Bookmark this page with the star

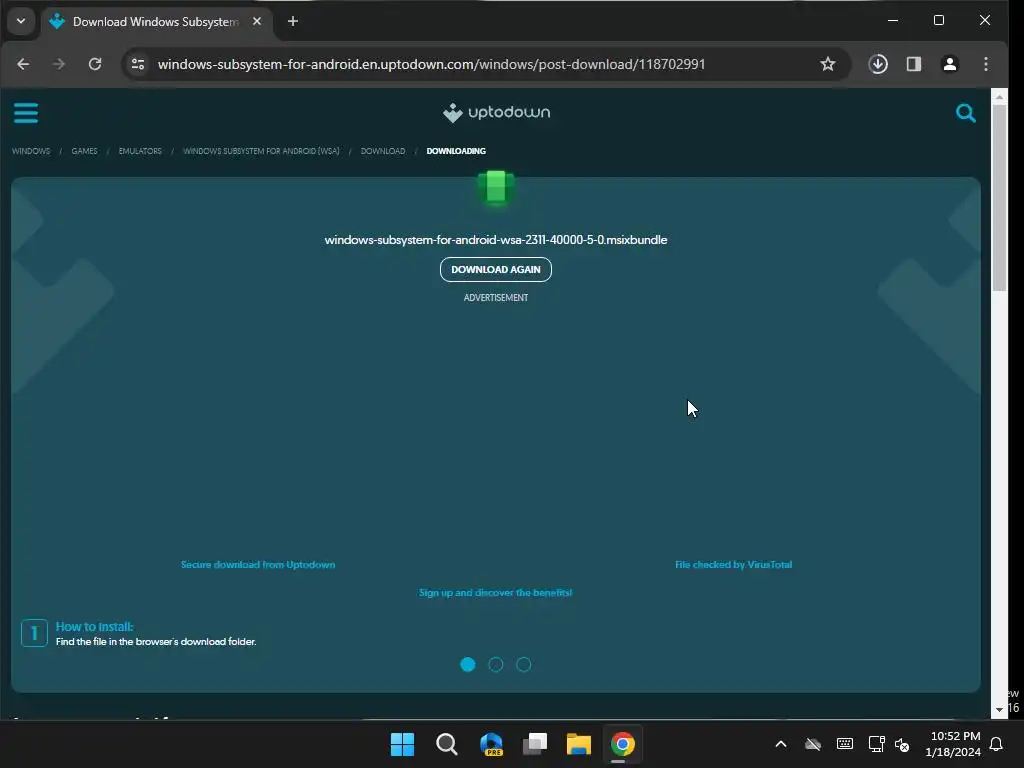827,64
